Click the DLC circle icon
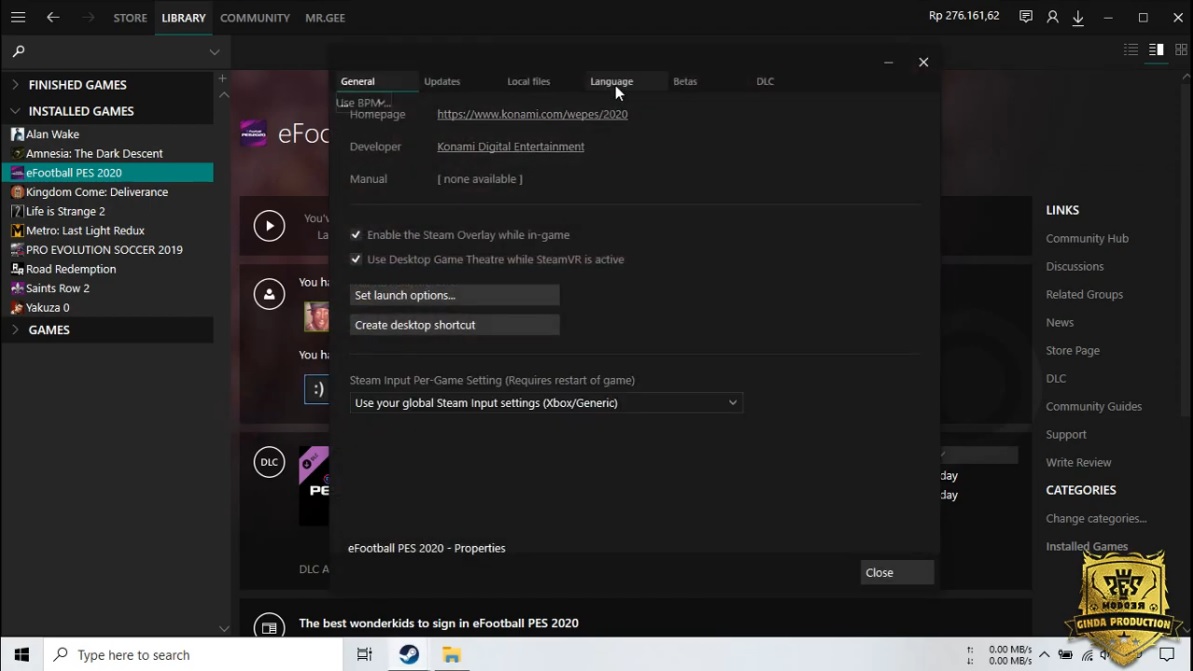1193x671 pixels. [269, 462]
